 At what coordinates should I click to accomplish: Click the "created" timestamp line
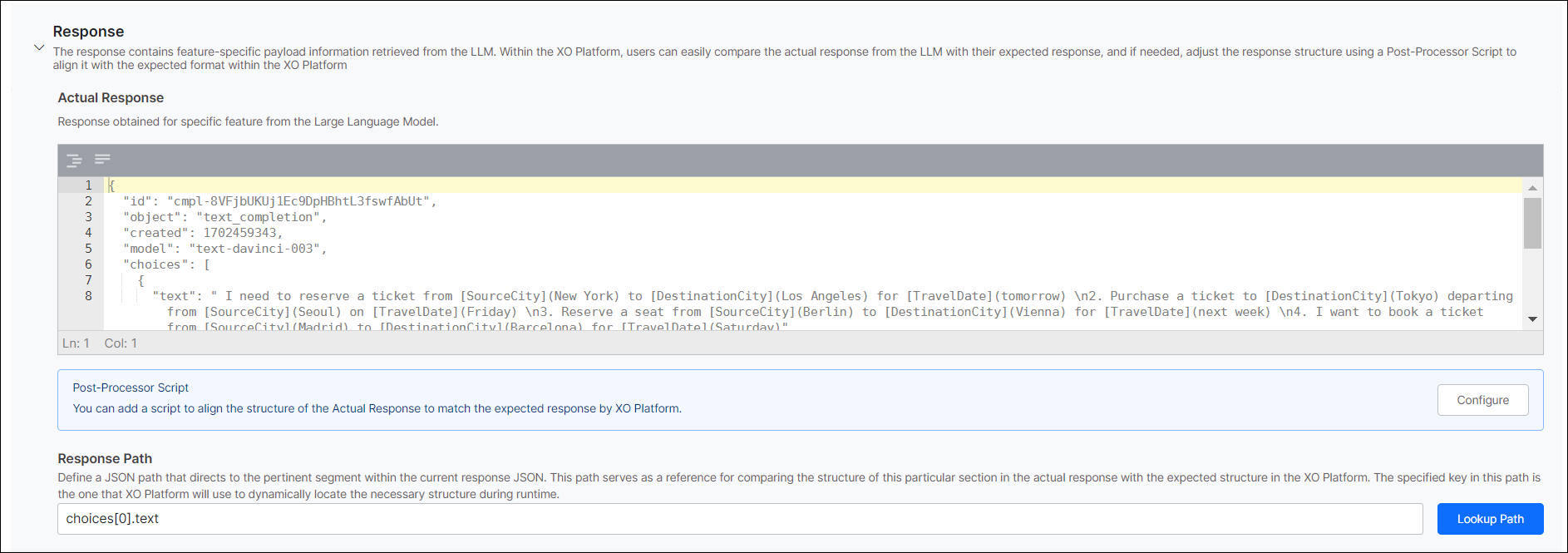(x=203, y=233)
